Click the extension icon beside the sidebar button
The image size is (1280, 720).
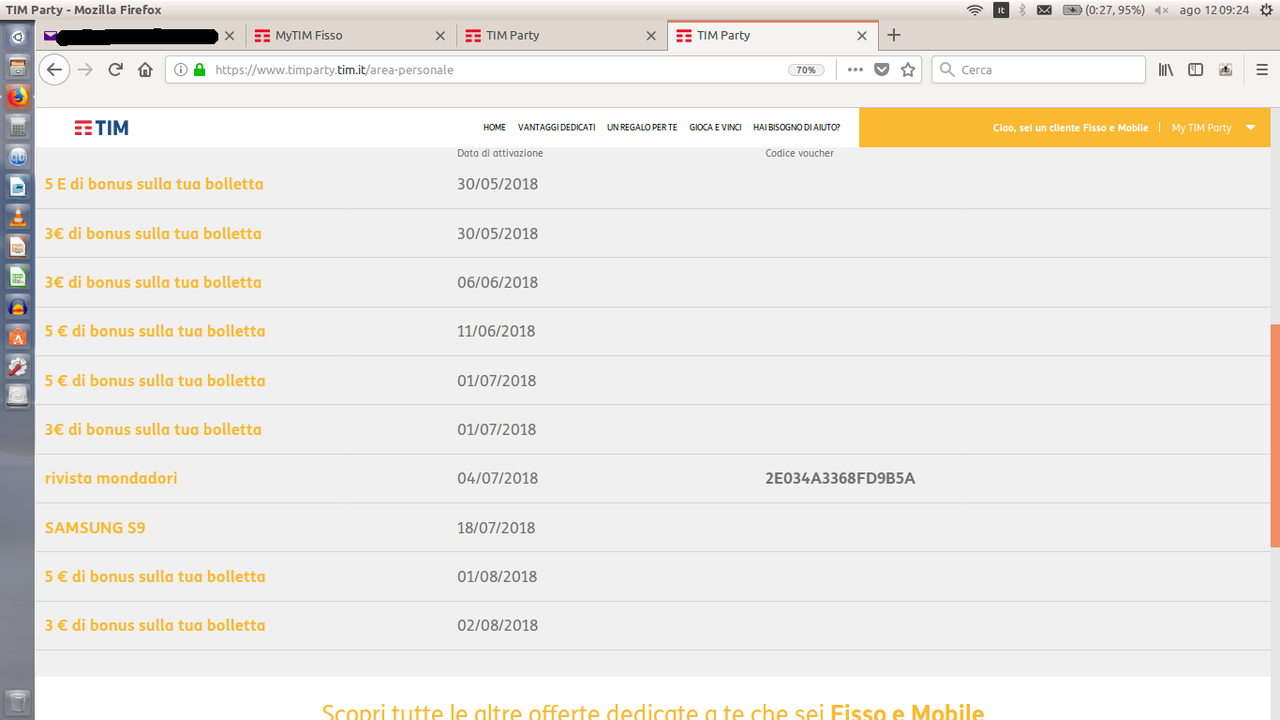tap(1225, 70)
